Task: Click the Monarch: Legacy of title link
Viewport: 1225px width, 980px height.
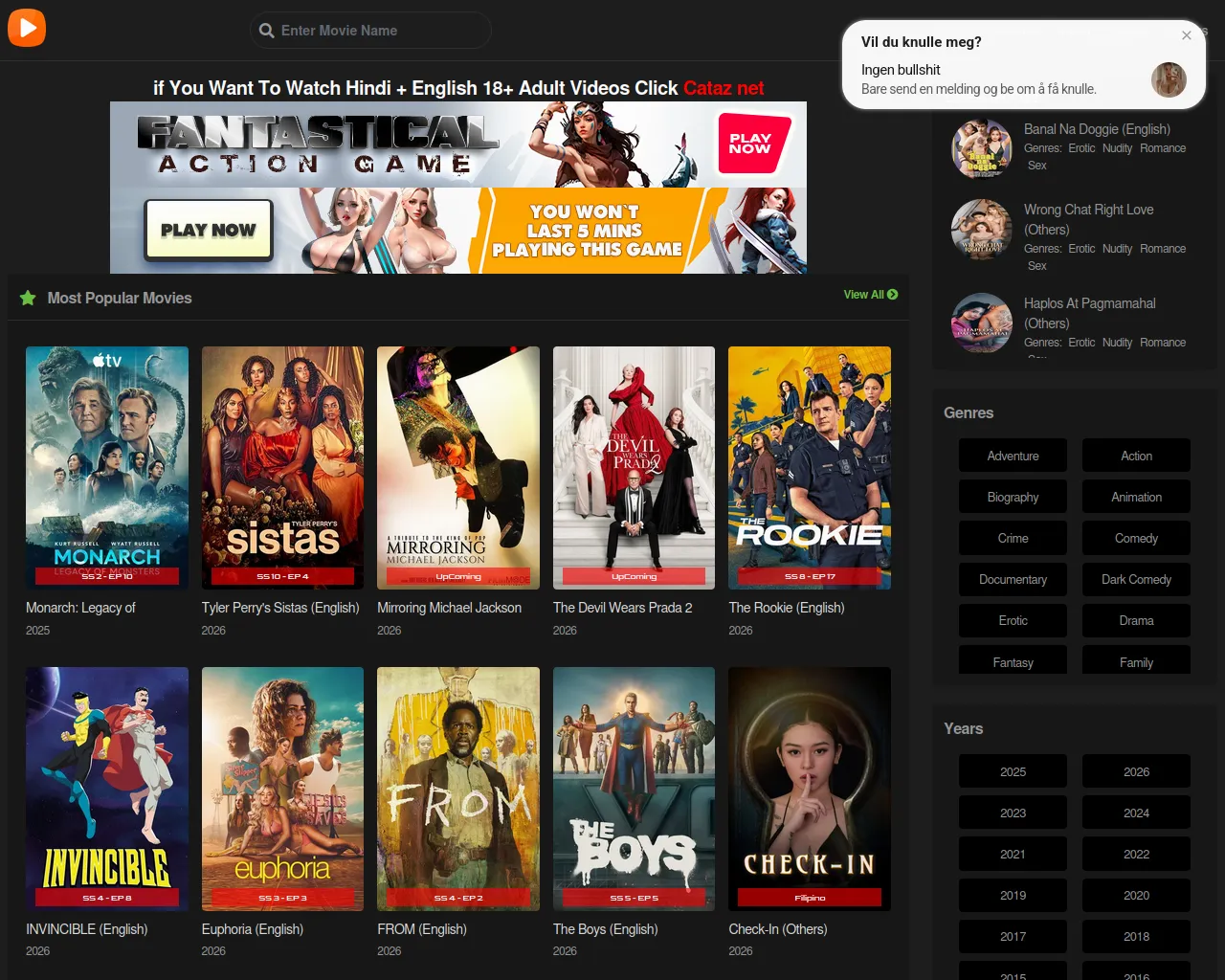Action: point(80,608)
